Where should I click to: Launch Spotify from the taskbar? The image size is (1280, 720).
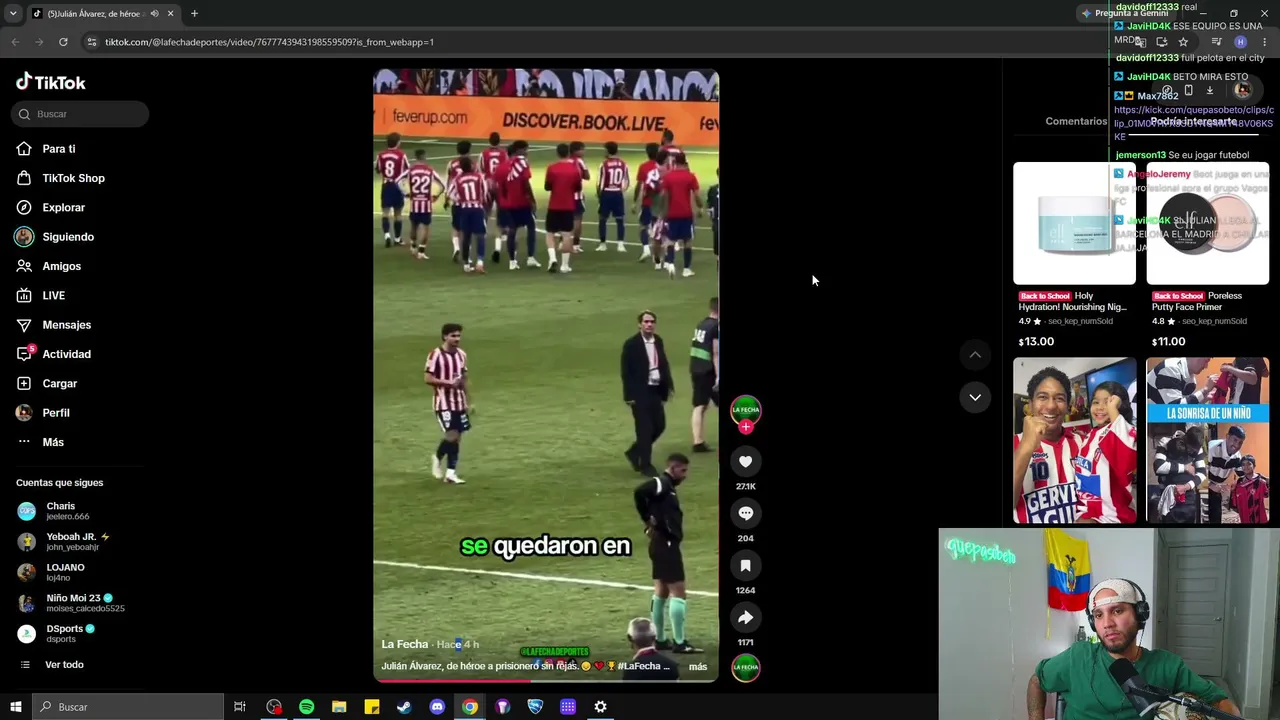(x=306, y=707)
